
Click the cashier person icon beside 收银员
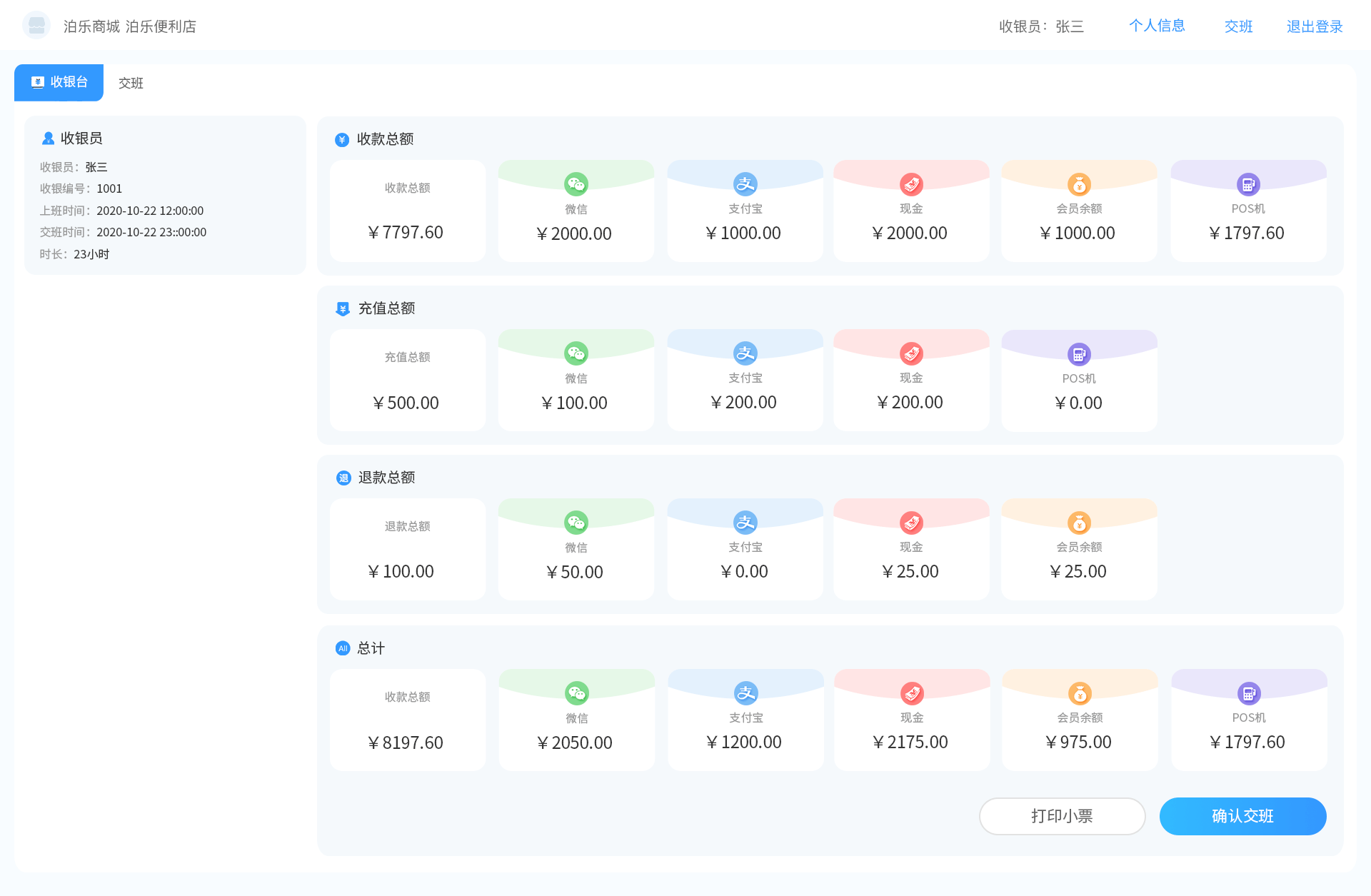pyautogui.click(x=48, y=139)
